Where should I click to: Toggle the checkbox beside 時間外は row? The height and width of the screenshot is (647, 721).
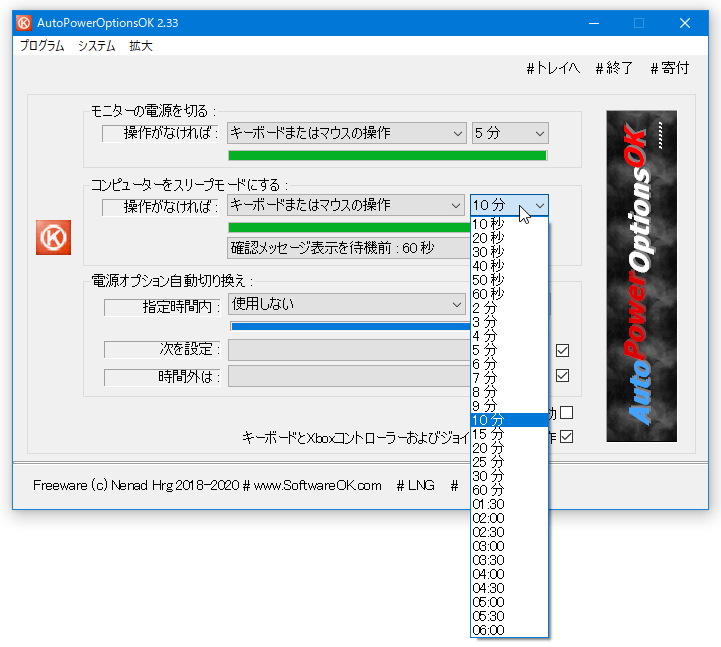click(x=562, y=376)
